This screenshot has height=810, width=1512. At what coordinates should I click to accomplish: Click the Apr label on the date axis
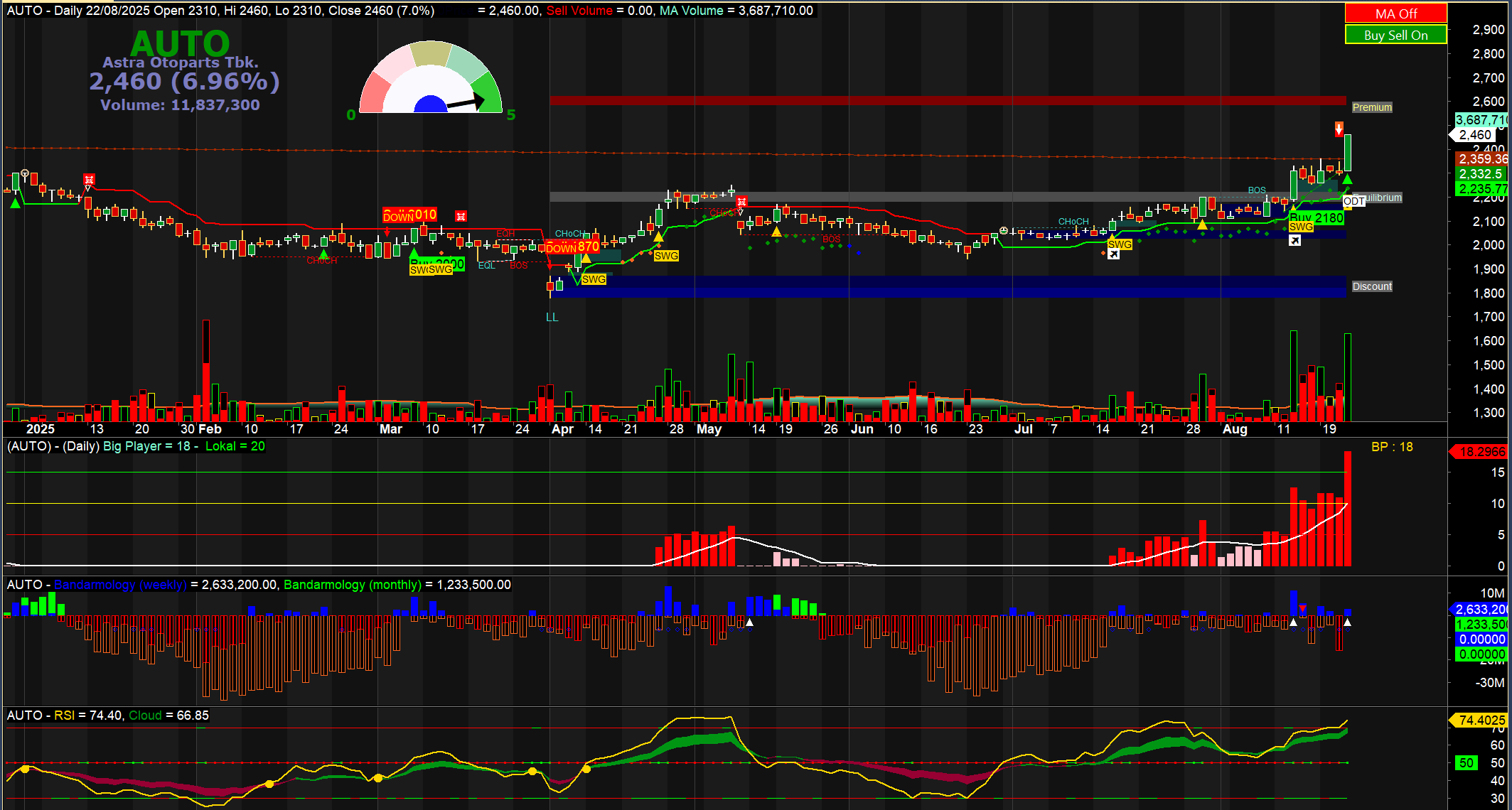click(x=562, y=429)
